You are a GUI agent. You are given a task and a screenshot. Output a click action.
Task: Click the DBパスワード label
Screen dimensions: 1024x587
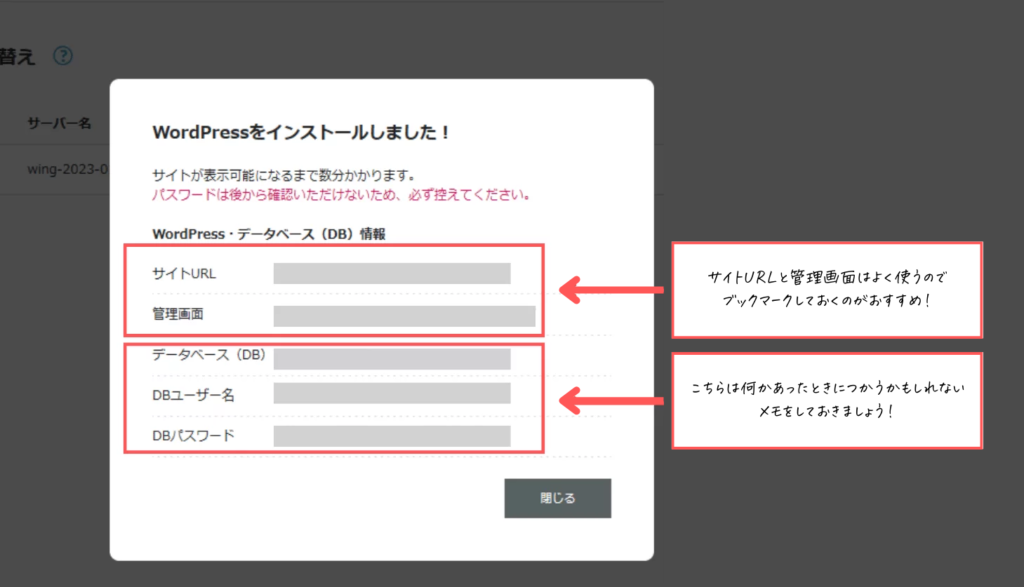point(193,436)
